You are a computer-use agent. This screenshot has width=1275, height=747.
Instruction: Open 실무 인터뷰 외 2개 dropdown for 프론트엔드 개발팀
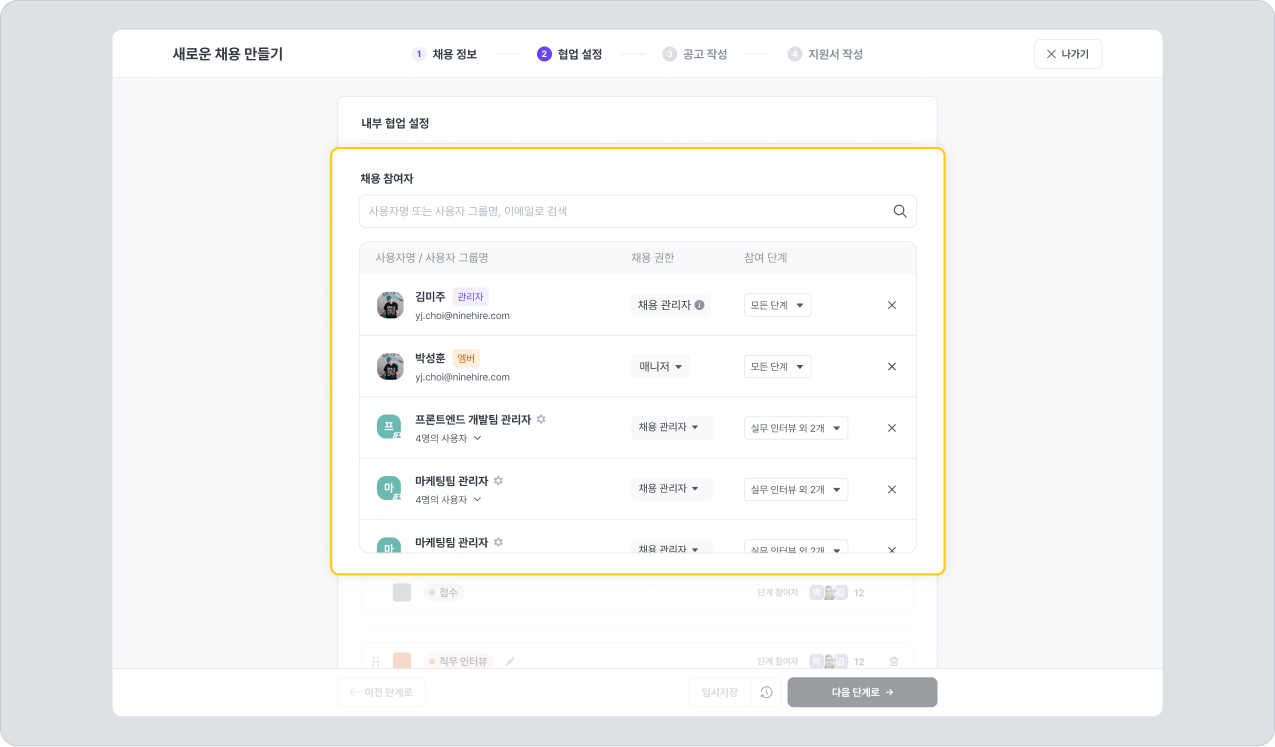tap(796, 428)
